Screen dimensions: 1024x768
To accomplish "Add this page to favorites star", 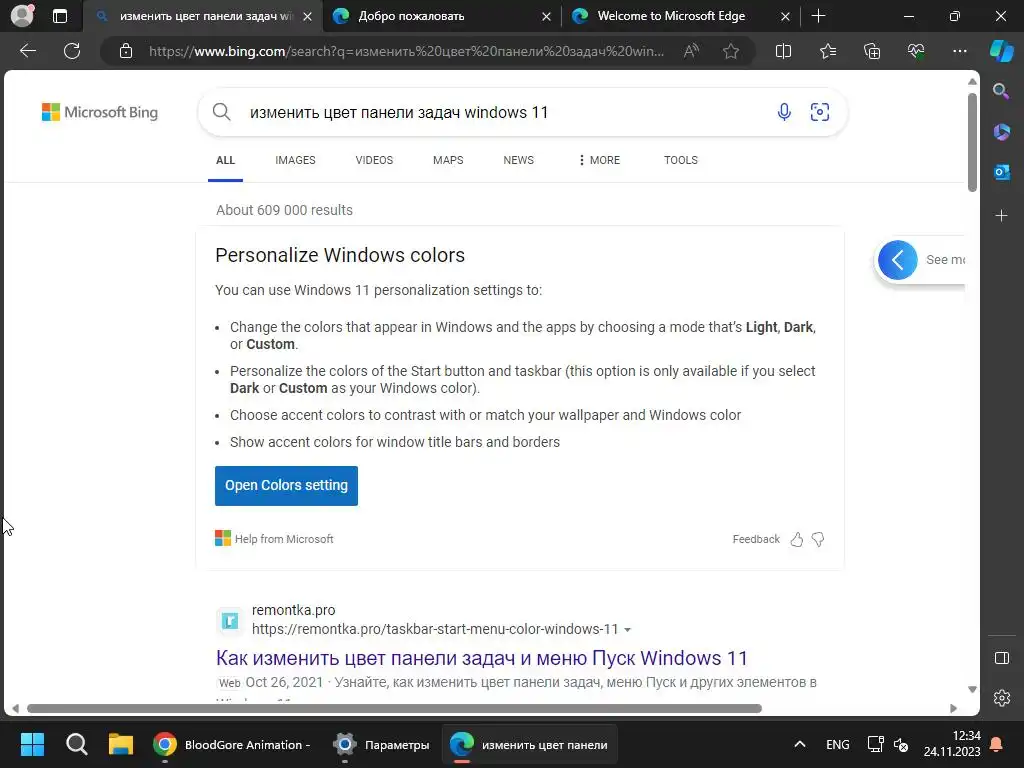I will click(x=731, y=51).
